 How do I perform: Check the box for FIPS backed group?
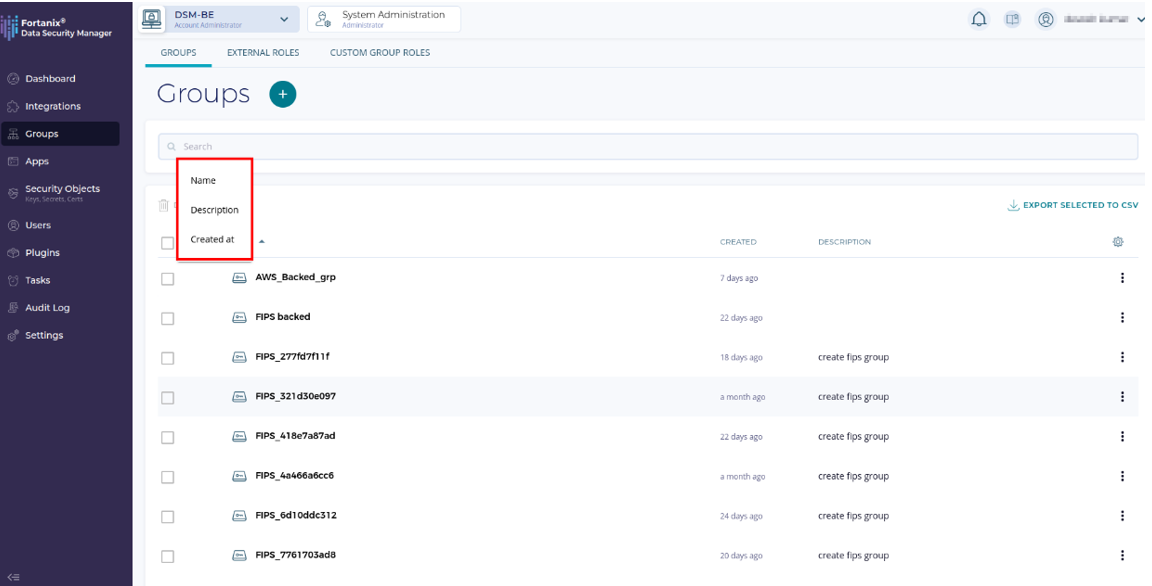click(x=168, y=318)
